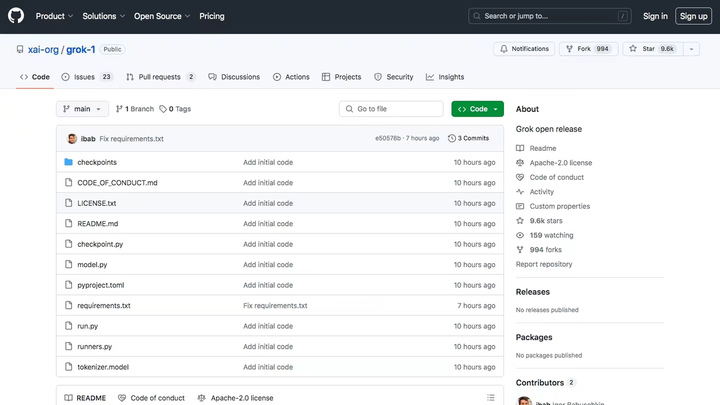Open LICENSE.txt file
The width and height of the screenshot is (720, 405).
pyautogui.click(x=96, y=203)
